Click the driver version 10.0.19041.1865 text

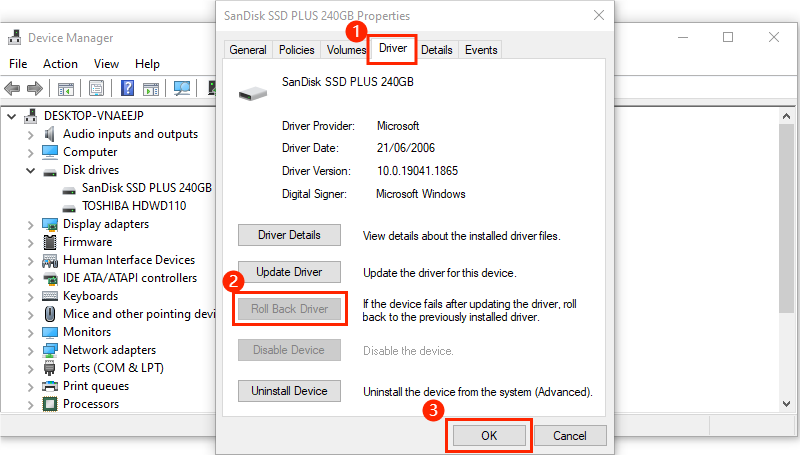pyautogui.click(x=417, y=171)
